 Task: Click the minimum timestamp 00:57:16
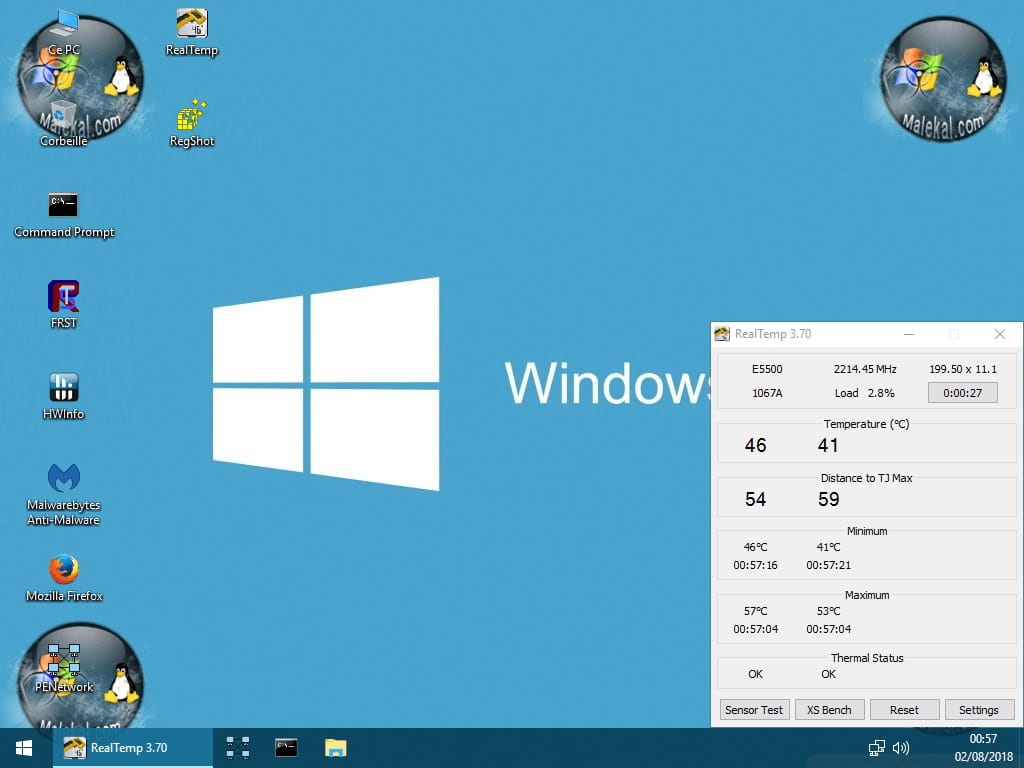[x=756, y=566]
